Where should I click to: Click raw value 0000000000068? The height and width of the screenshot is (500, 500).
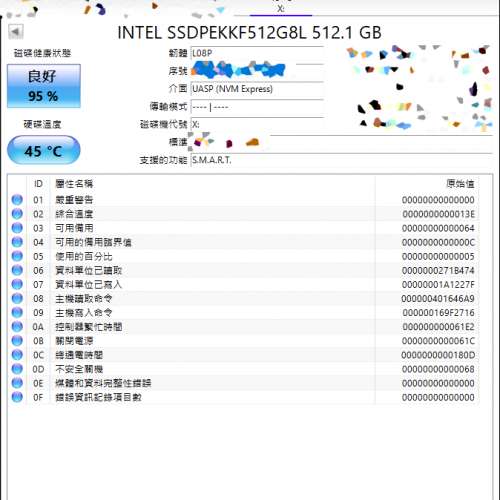tap(438, 369)
